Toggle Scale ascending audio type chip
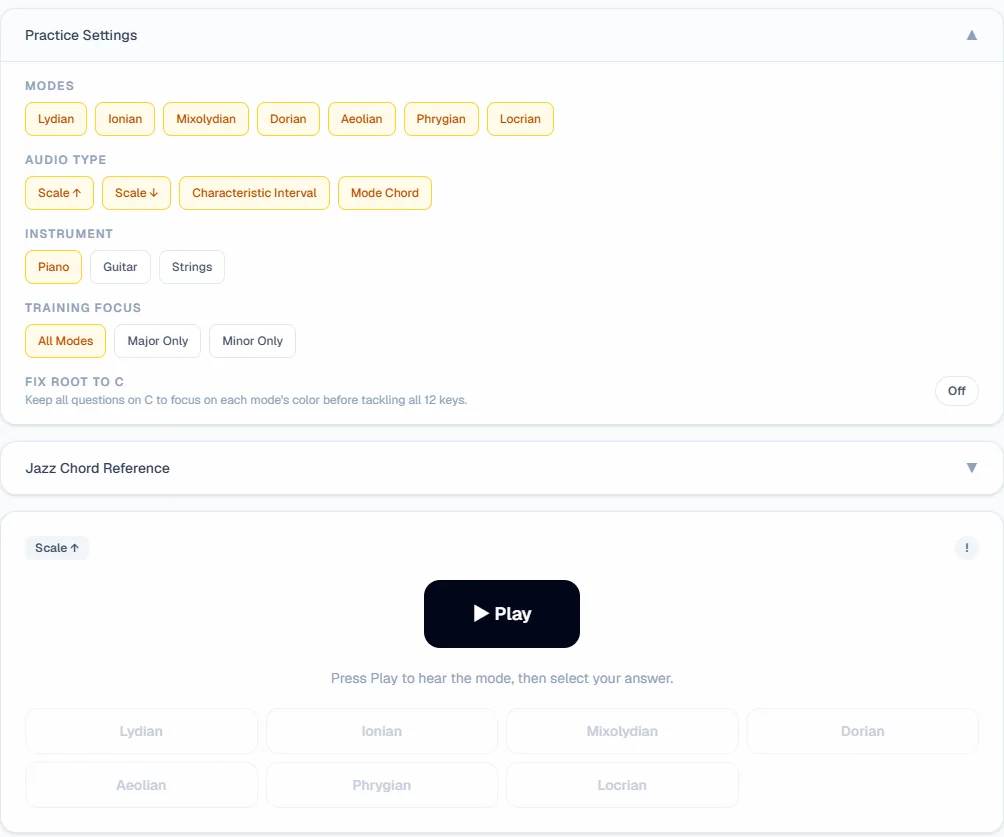 click(x=60, y=193)
